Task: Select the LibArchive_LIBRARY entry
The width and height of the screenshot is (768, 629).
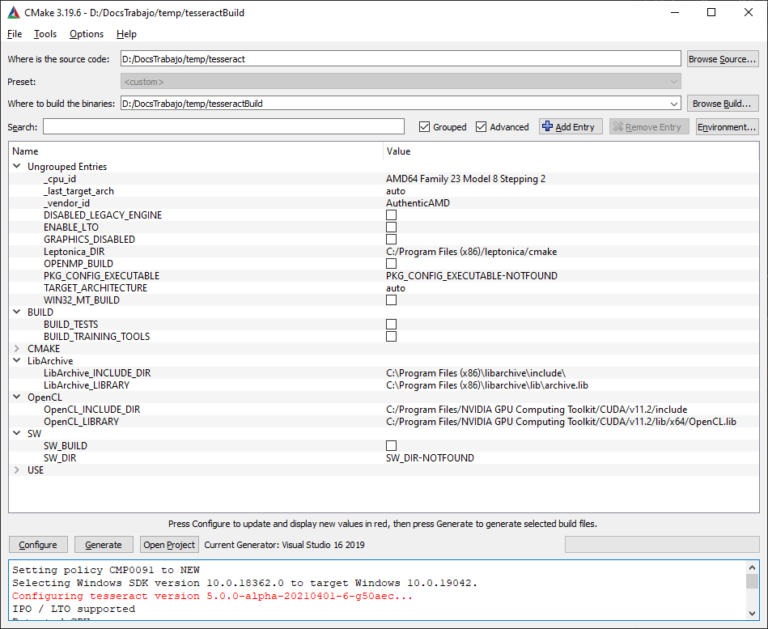Action: [87, 385]
